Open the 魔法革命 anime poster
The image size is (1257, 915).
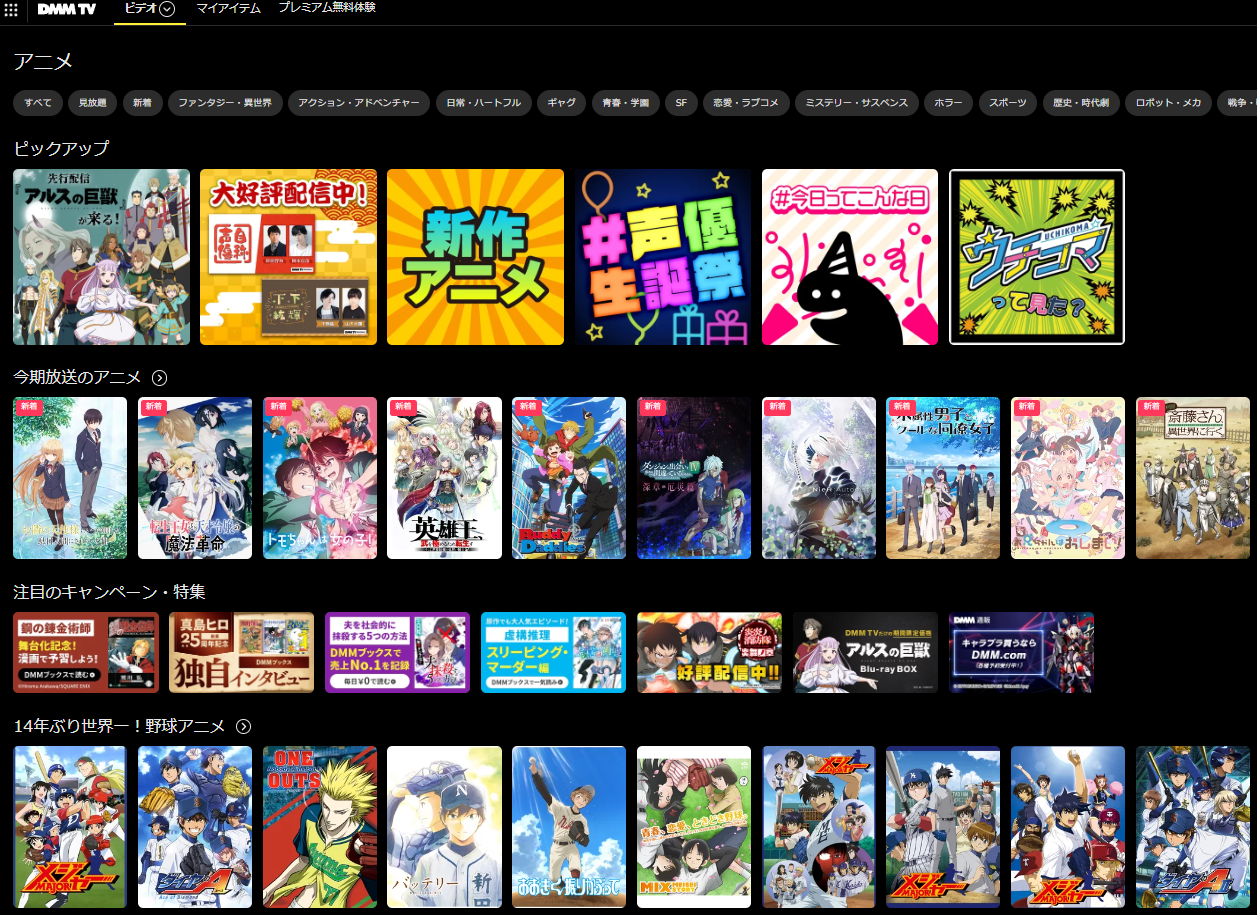[195, 478]
